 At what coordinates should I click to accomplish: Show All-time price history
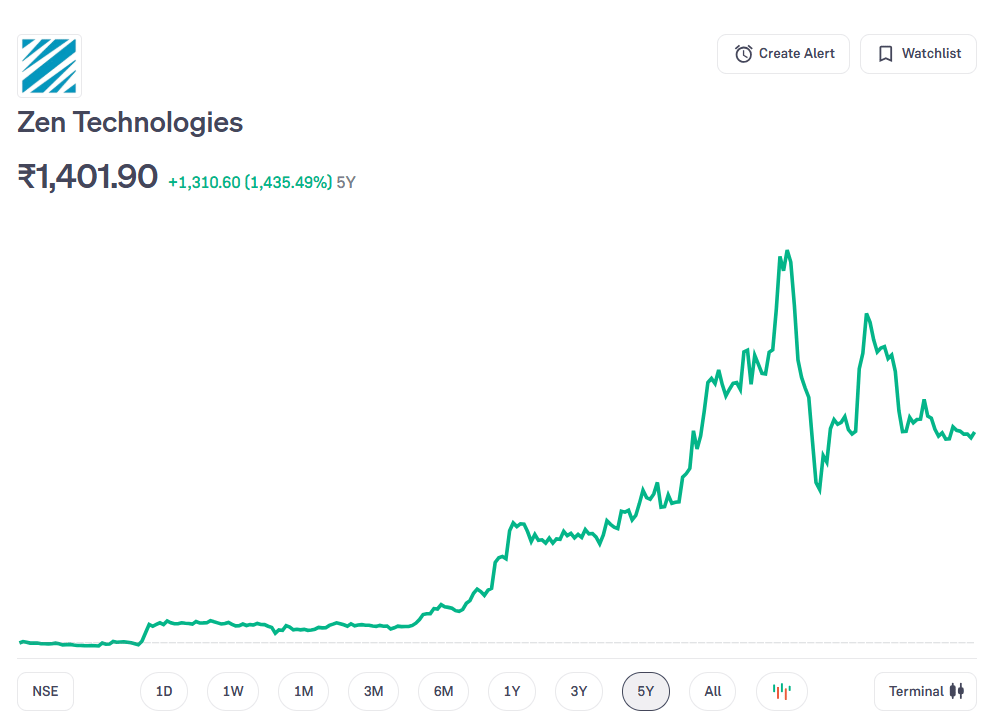[x=712, y=691]
